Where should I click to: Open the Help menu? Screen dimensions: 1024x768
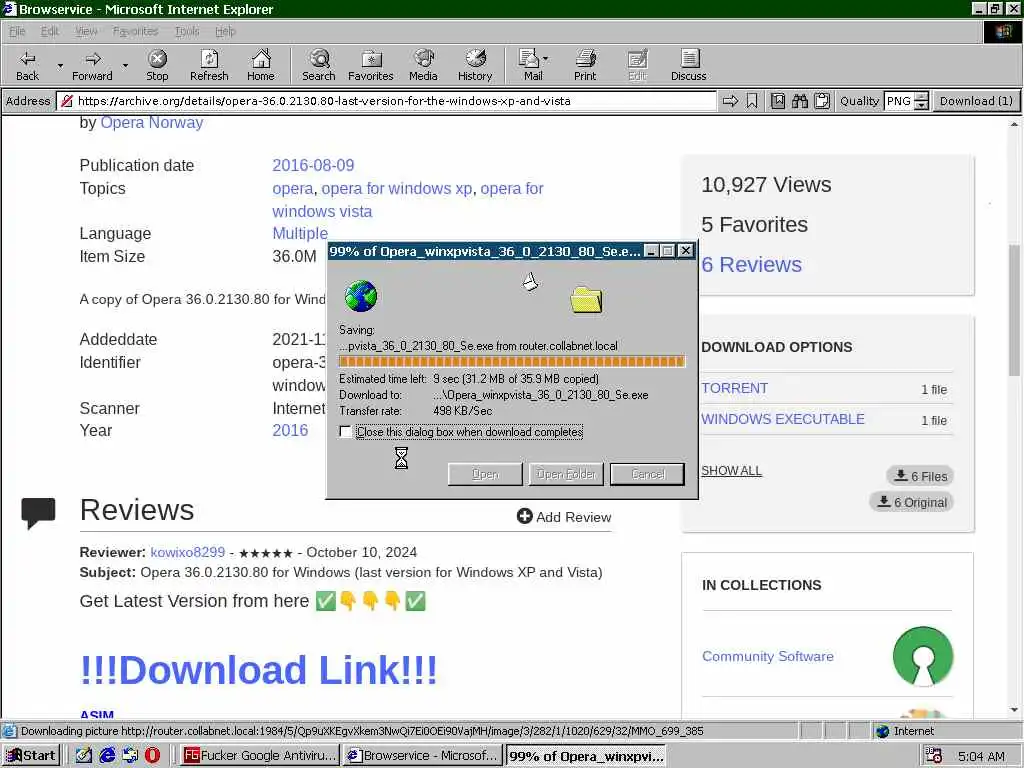point(225,31)
